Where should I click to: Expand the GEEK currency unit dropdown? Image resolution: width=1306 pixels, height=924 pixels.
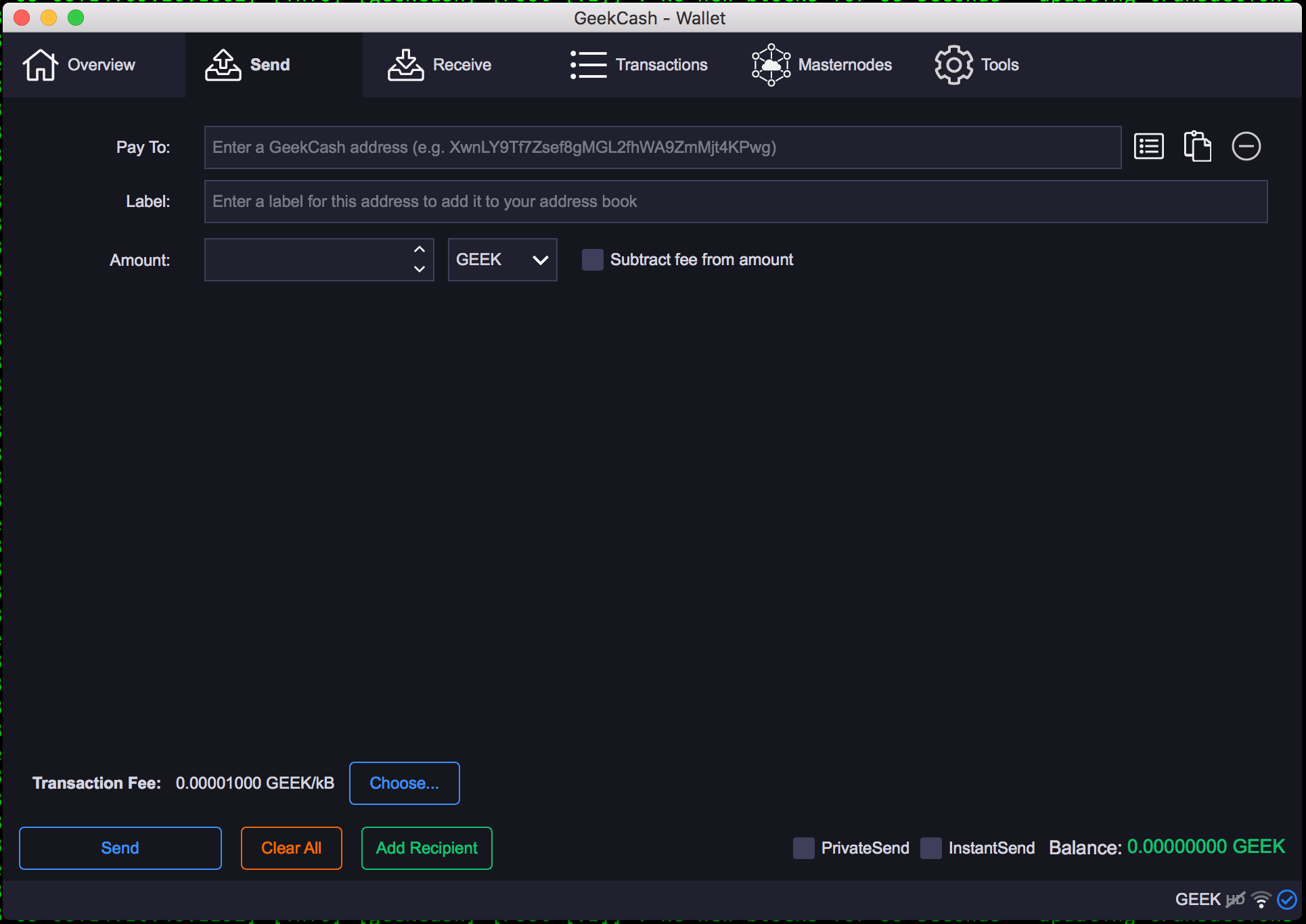click(502, 260)
